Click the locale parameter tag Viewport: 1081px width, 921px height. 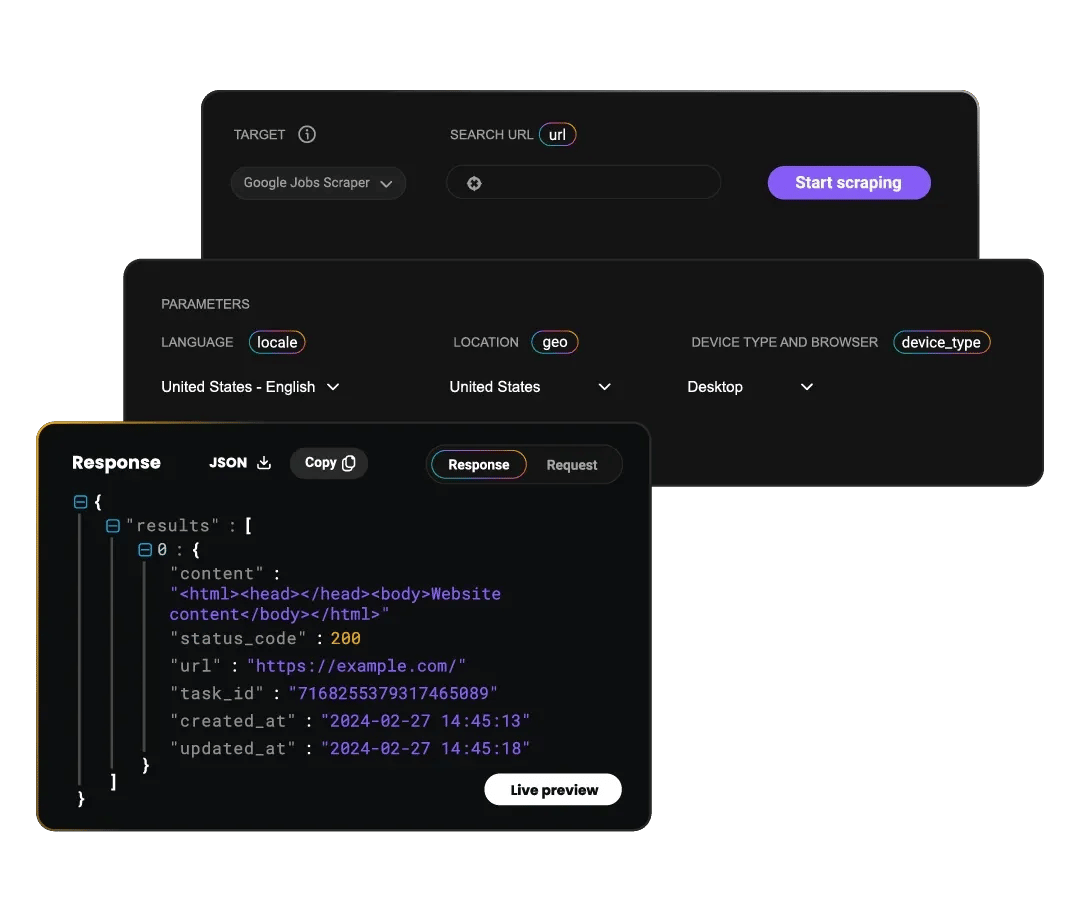coord(277,343)
